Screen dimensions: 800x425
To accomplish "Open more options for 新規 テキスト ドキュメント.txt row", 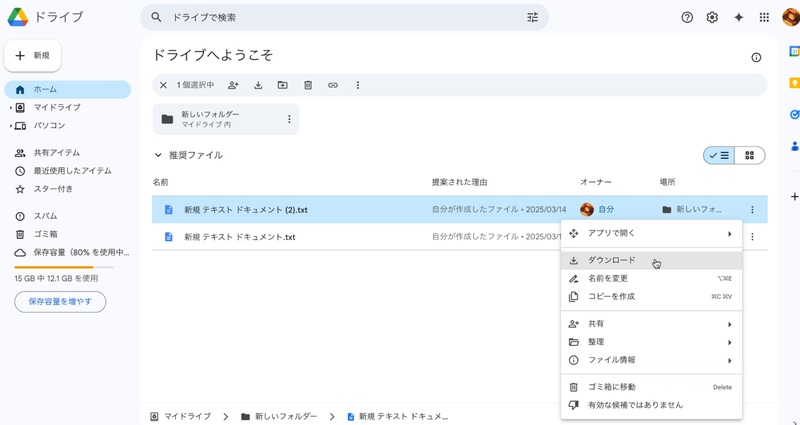I will coord(752,237).
